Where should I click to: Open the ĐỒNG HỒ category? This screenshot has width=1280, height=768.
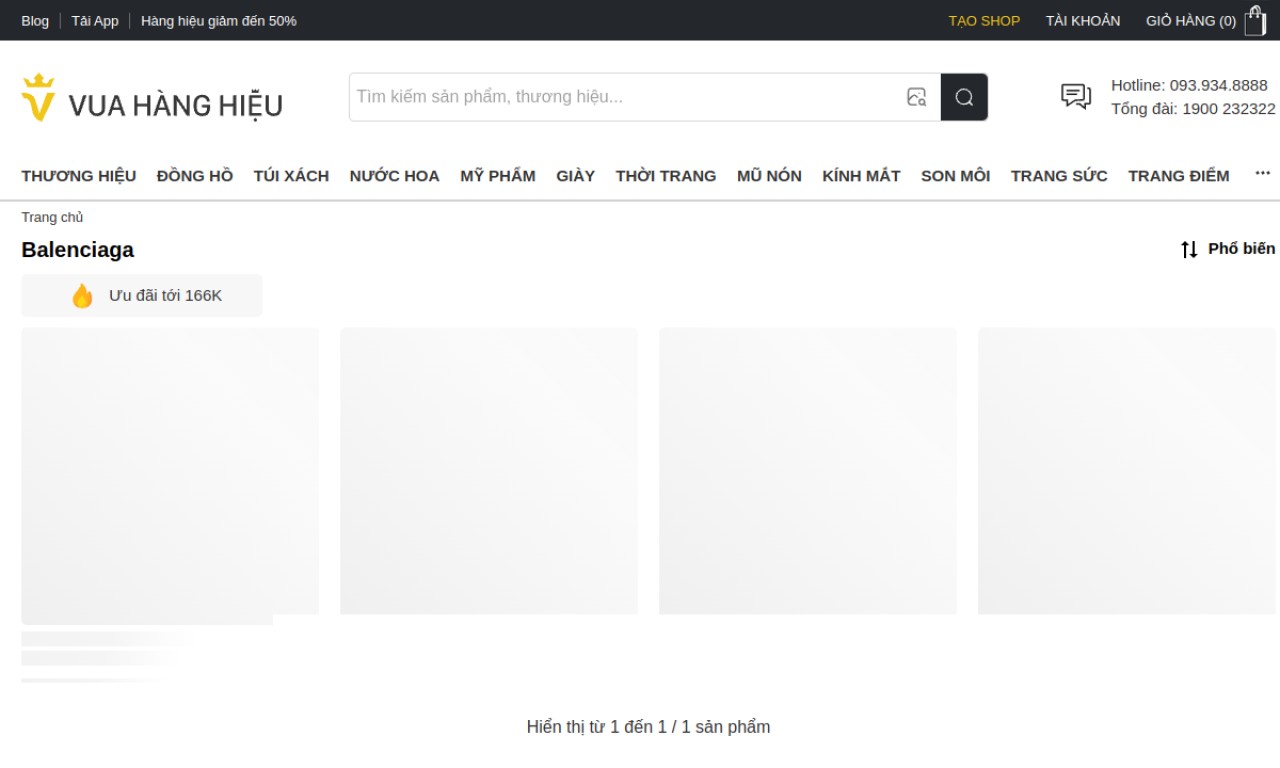click(195, 176)
